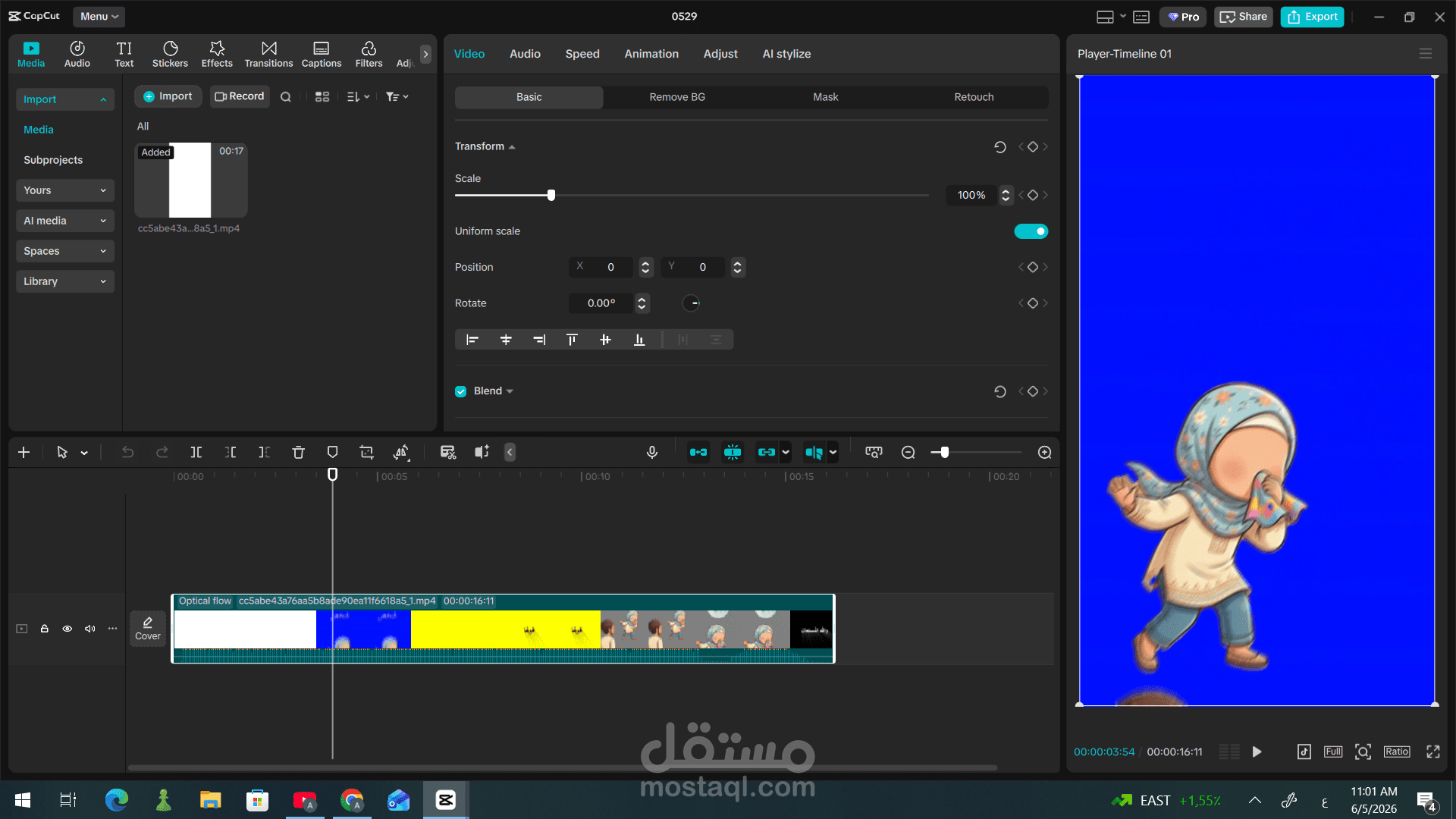1456x819 pixels.
Task: Click the rotation dial knob
Action: point(691,303)
